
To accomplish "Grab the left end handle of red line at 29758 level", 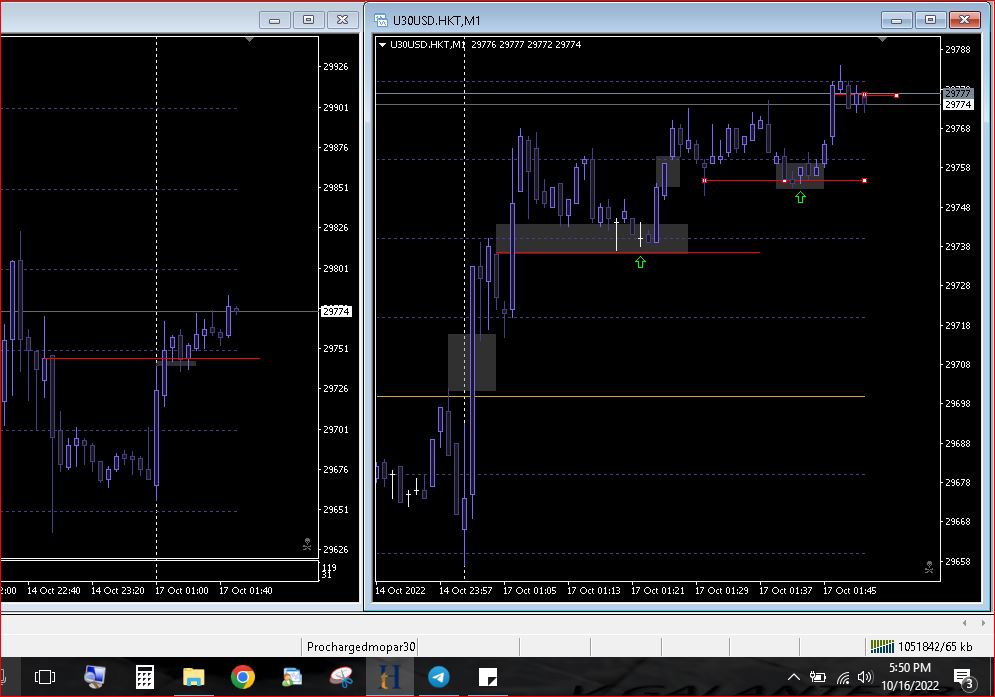I will click(704, 180).
